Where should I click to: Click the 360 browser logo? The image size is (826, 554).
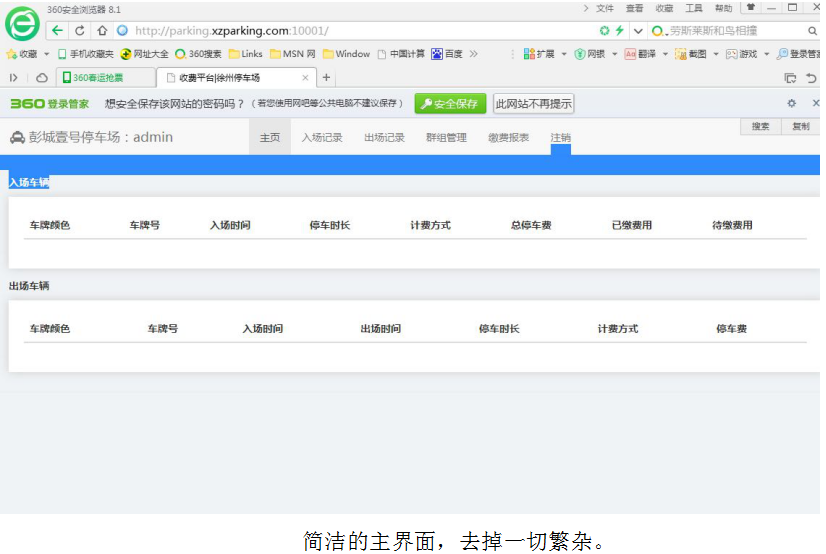22,23
